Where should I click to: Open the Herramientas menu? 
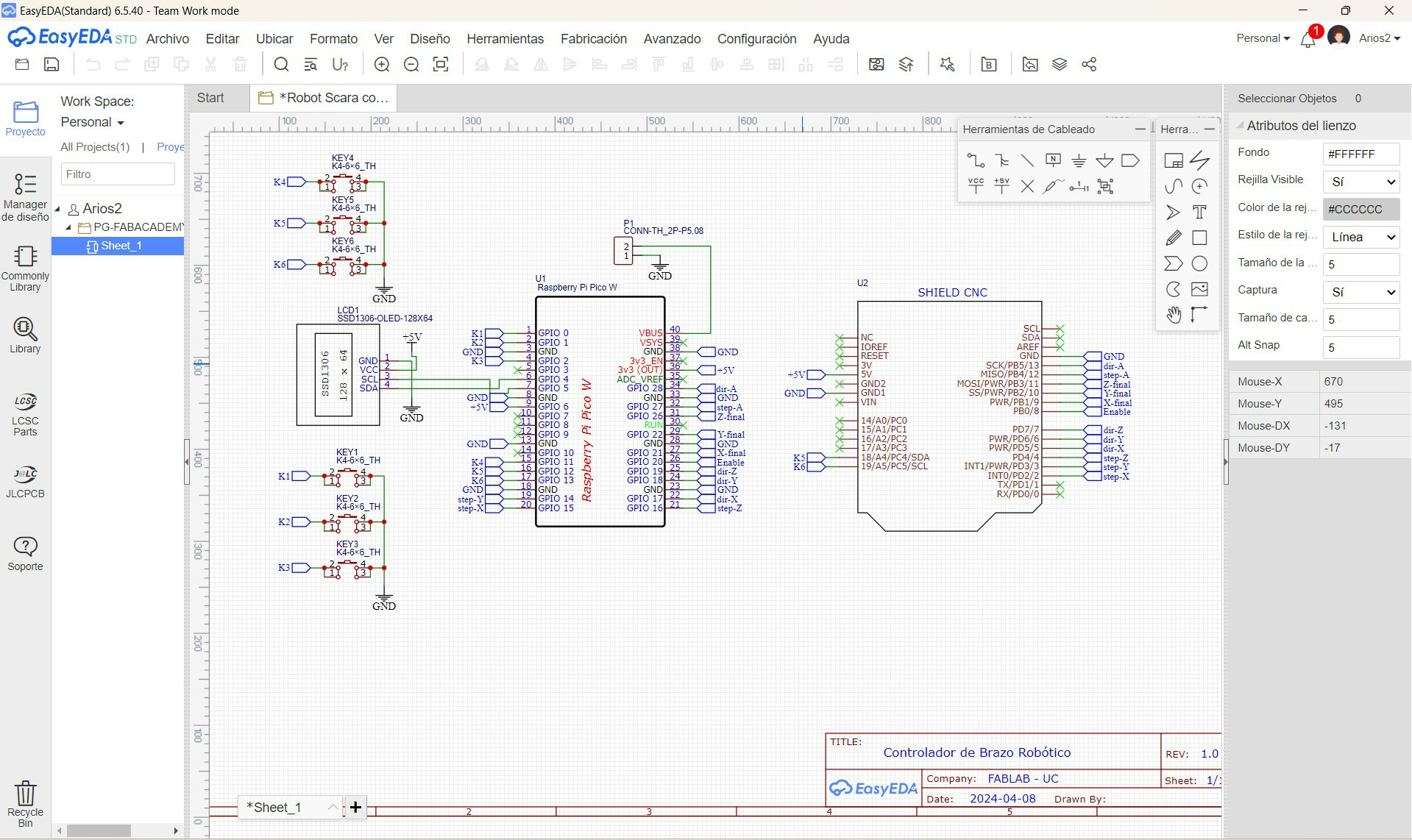pyautogui.click(x=505, y=39)
